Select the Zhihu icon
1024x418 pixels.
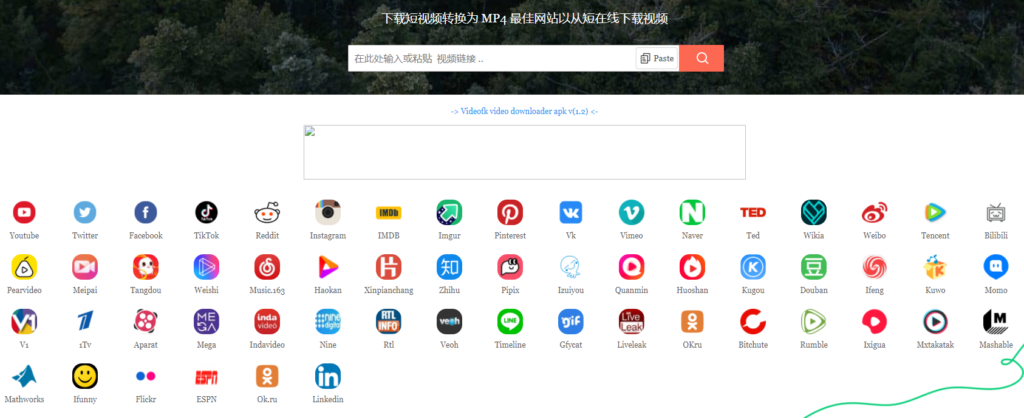point(449,267)
